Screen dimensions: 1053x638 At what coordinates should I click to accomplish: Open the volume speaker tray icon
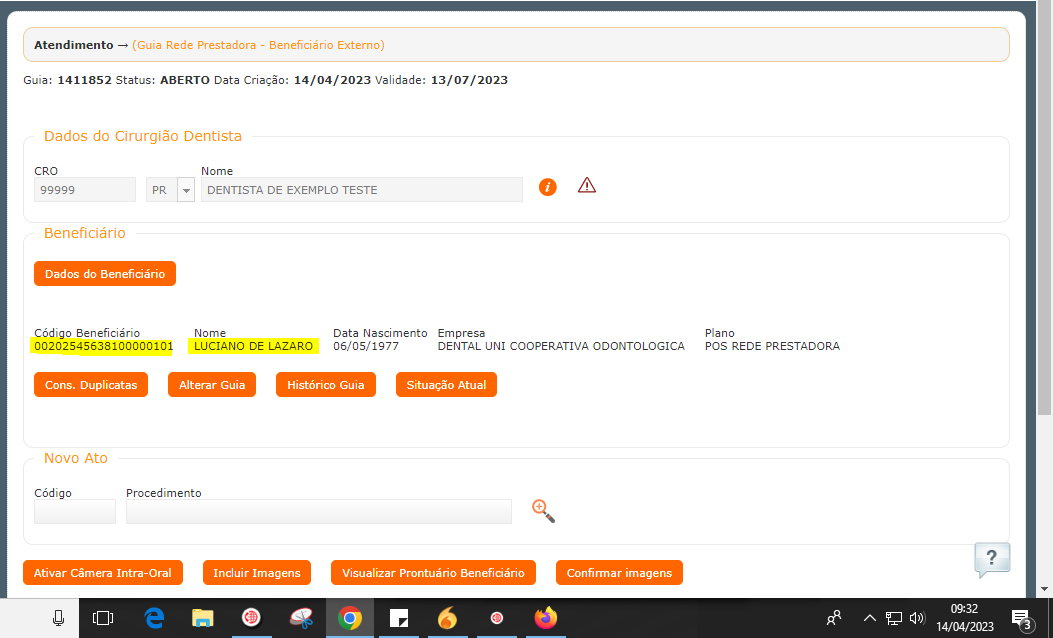coord(917,618)
